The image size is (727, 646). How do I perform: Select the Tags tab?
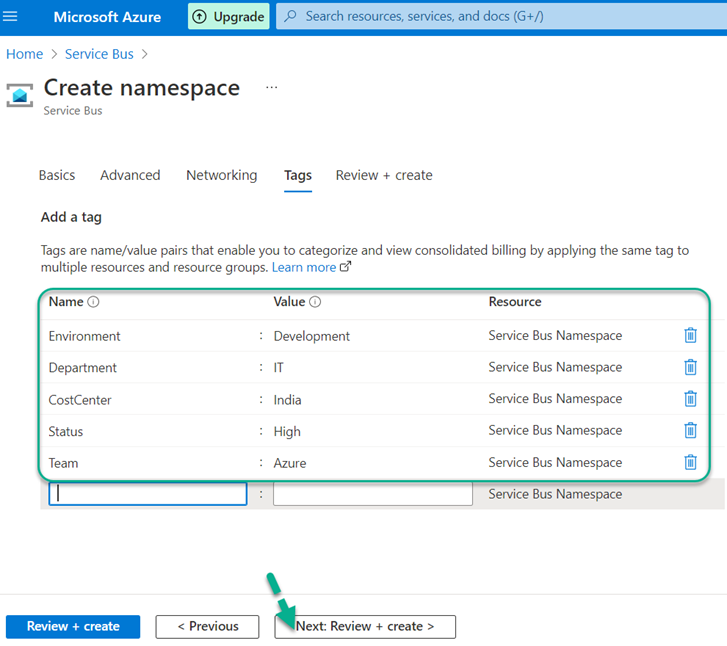point(298,175)
